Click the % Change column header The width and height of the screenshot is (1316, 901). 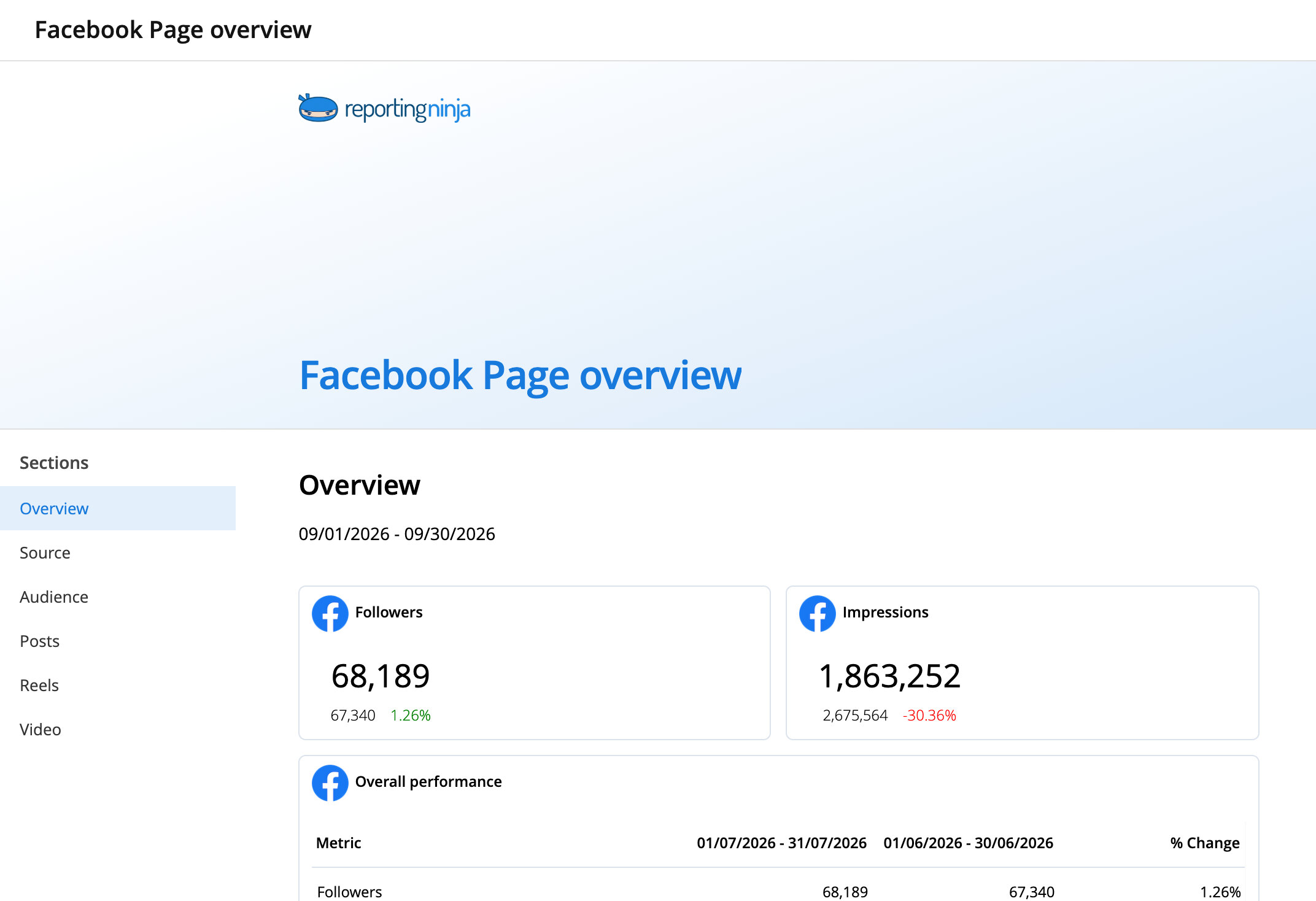pos(1205,843)
